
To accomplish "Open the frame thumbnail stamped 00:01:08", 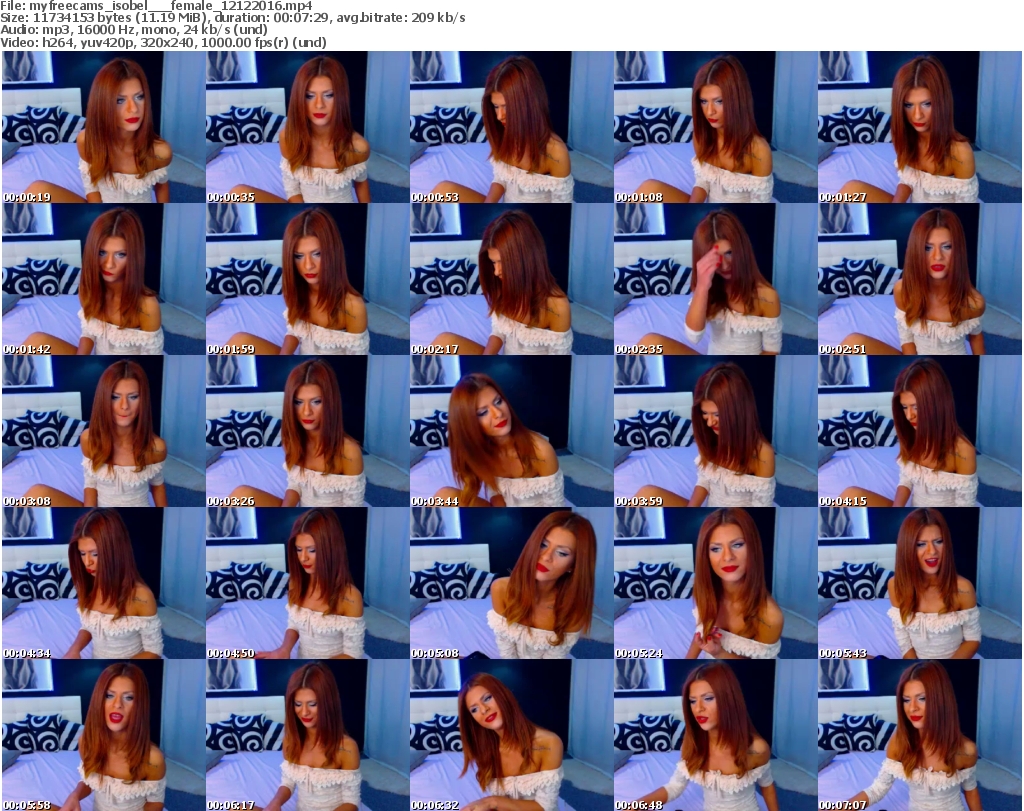I will pyautogui.click(x=715, y=127).
